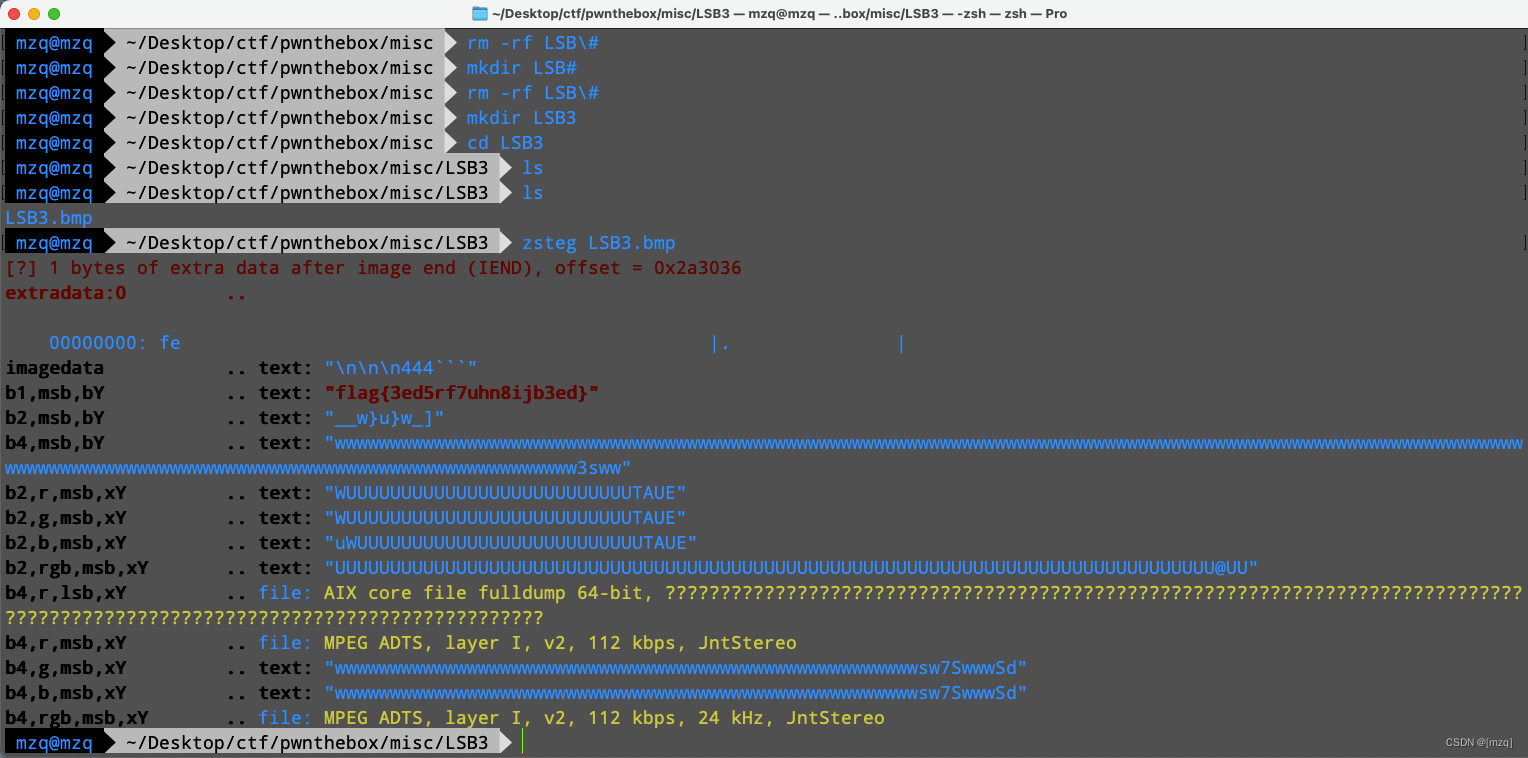Click the 'b4,r,msb,xY' row label
Screen dimensions: 1528x758
66,643
